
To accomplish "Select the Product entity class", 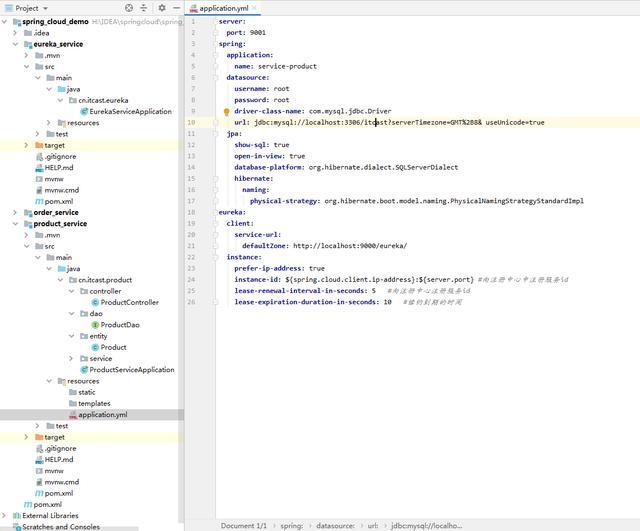I will [x=113, y=347].
